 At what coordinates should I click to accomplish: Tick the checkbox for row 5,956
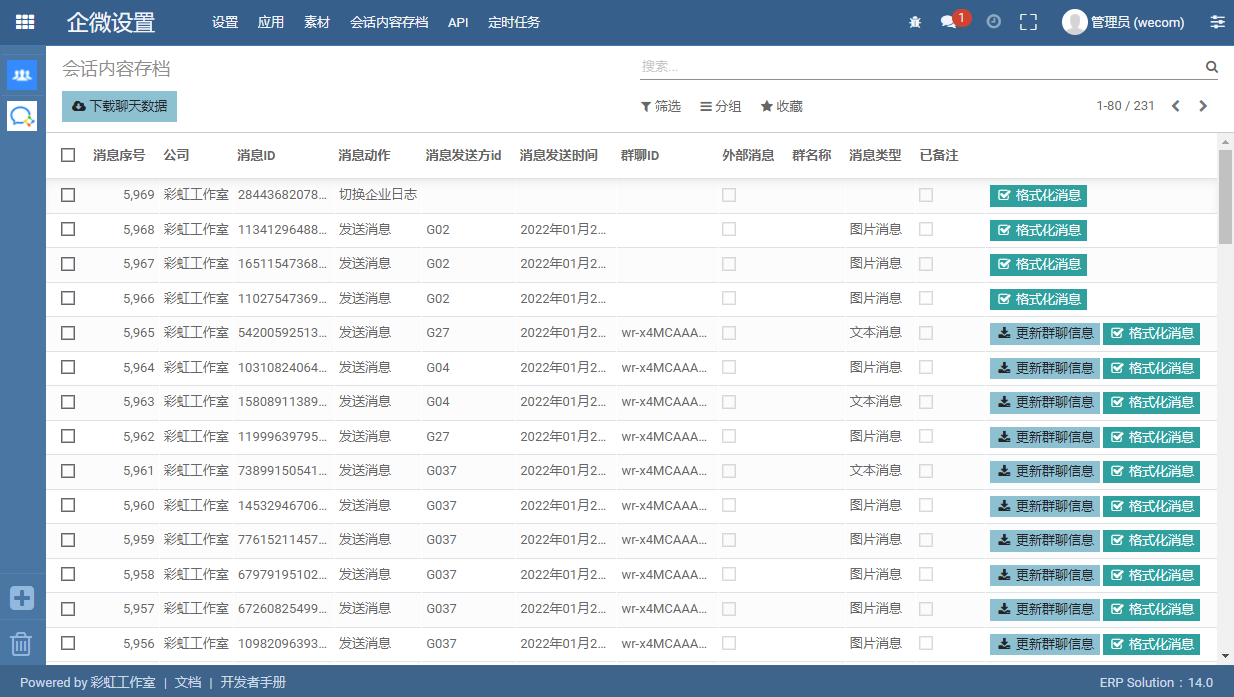(x=68, y=643)
